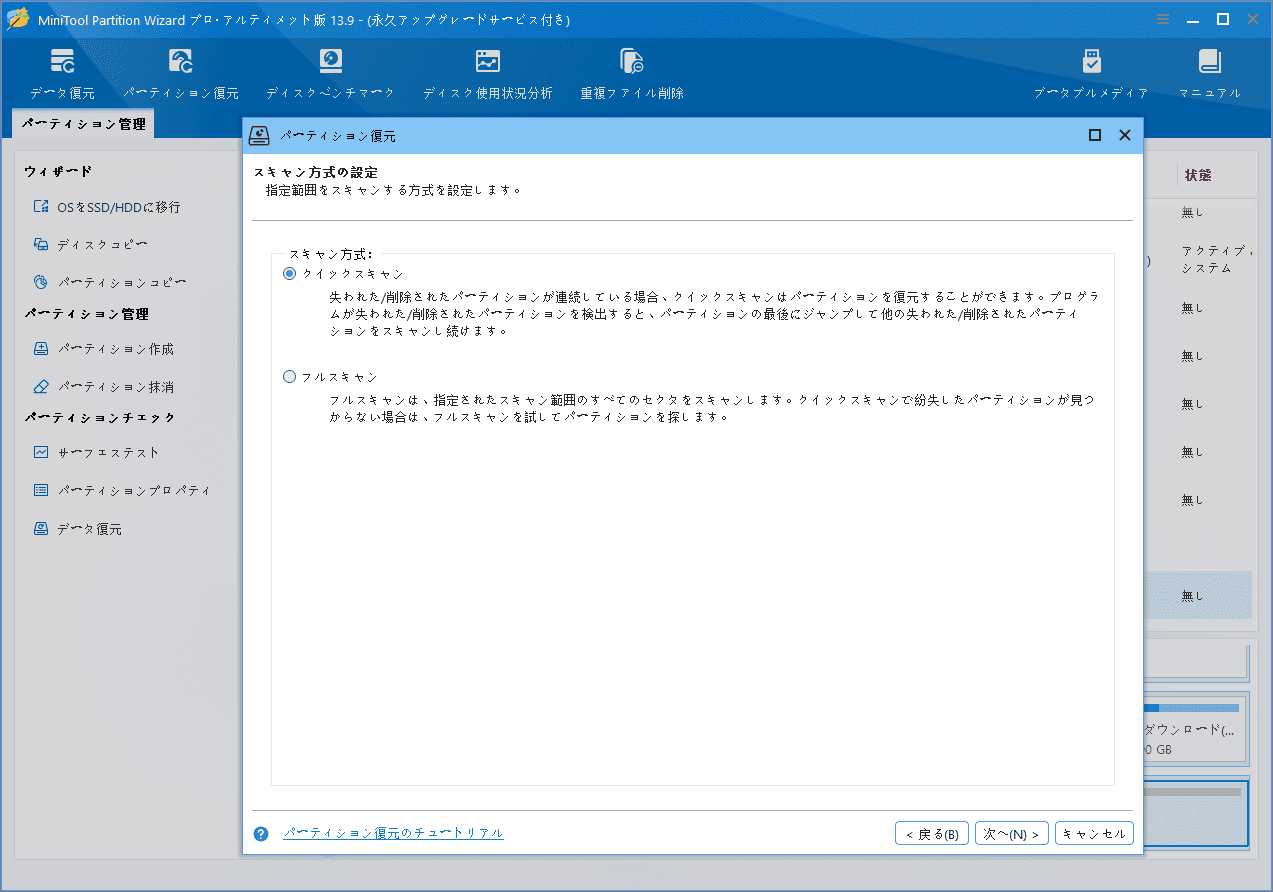Viewport: 1273px width, 892px height.
Task: Click the sidebar データ復元 icon
Action: pos(41,528)
